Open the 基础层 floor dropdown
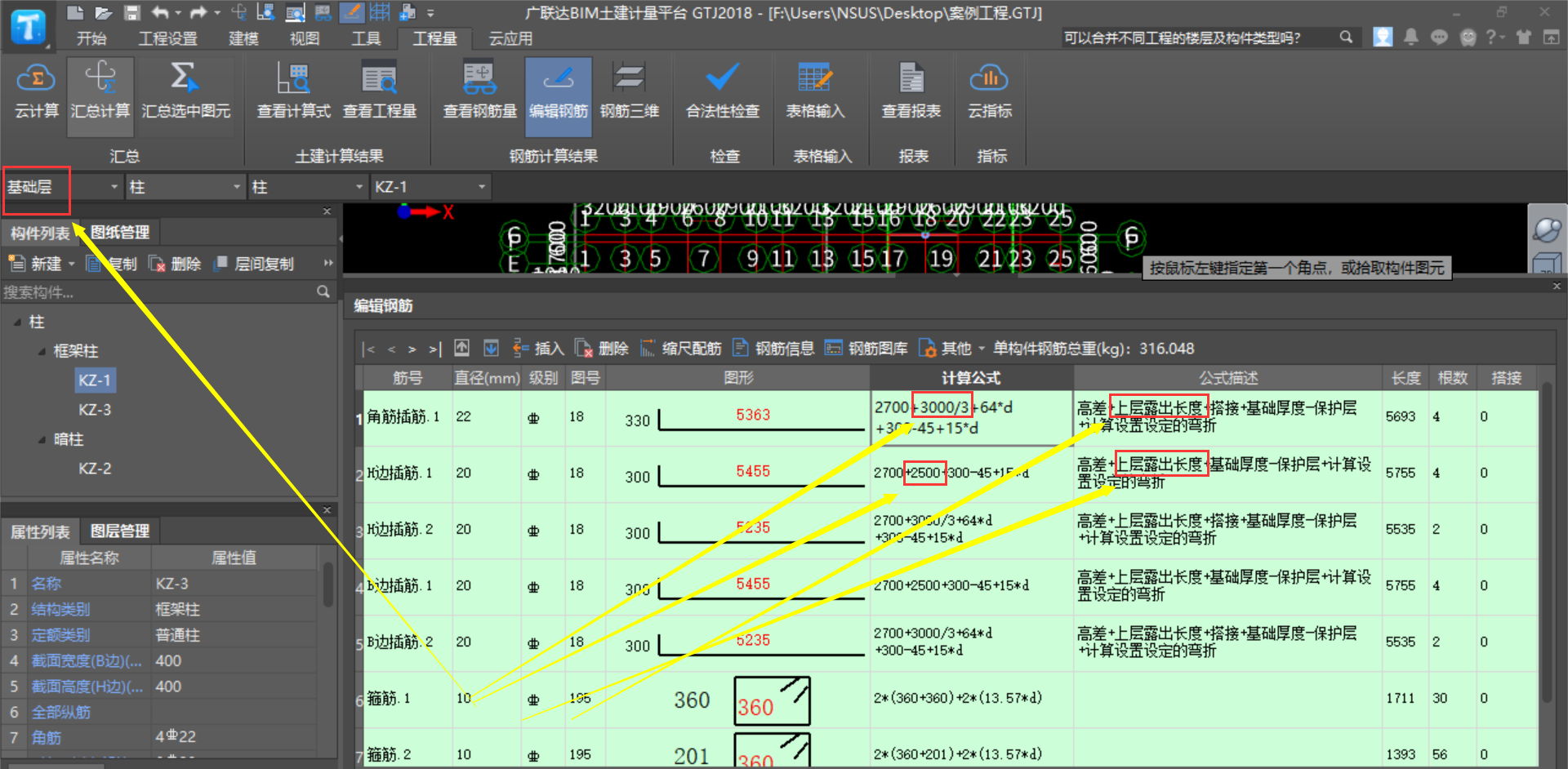The image size is (1568, 769). click(114, 187)
